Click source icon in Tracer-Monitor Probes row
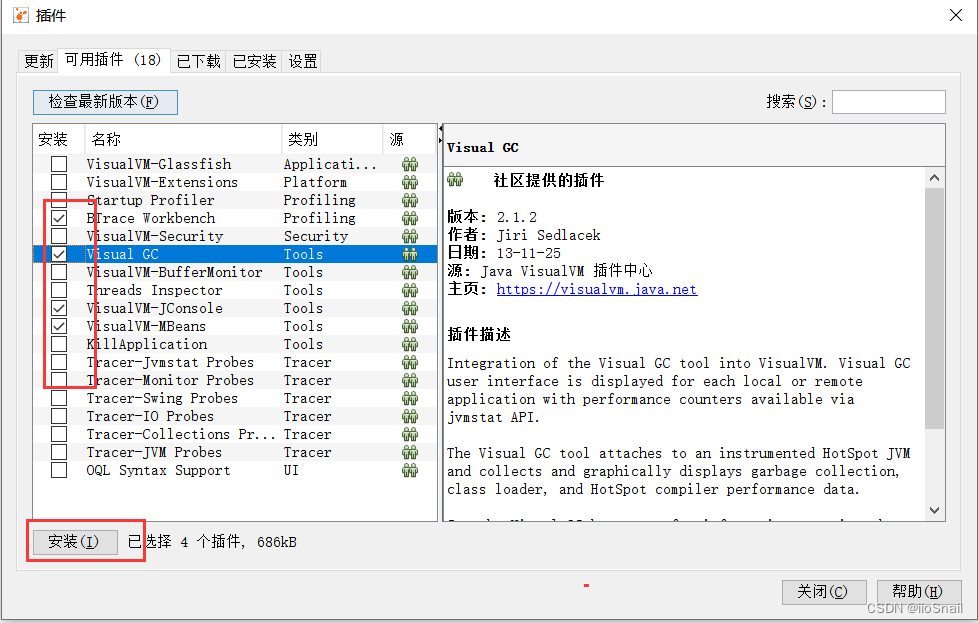Image resolution: width=978 pixels, height=623 pixels. pos(410,380)
